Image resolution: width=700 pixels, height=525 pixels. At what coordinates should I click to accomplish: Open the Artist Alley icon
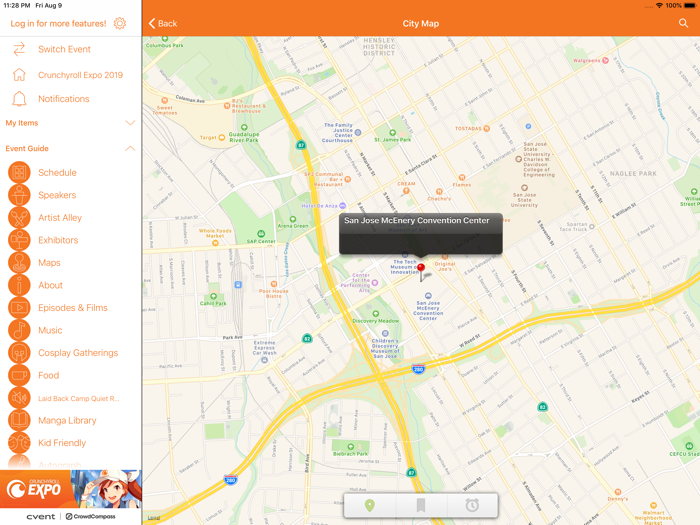(19, 217)
